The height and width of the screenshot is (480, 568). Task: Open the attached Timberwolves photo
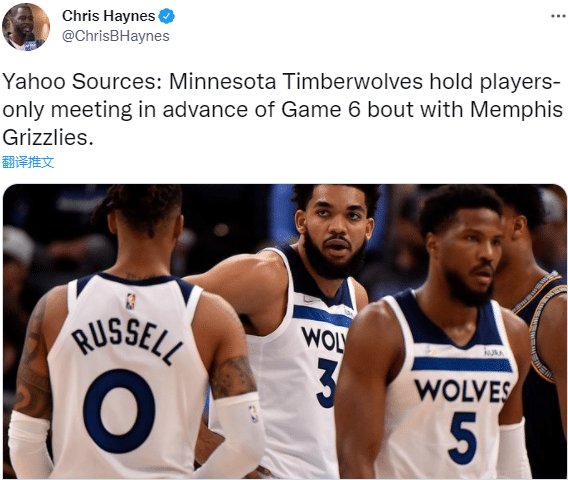pyautogui.click(x=285, y=331)
